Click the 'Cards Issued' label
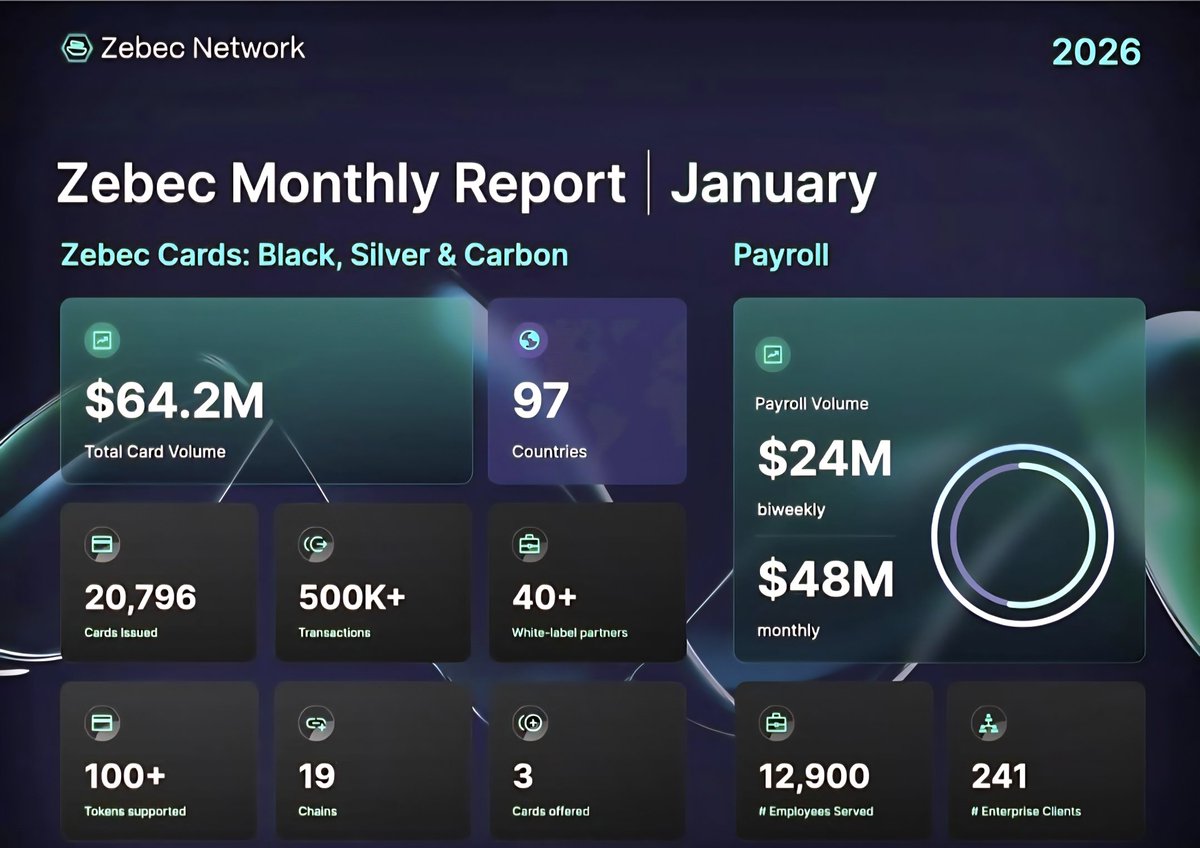Screen dimensions: 1200x848 (121, 633)
